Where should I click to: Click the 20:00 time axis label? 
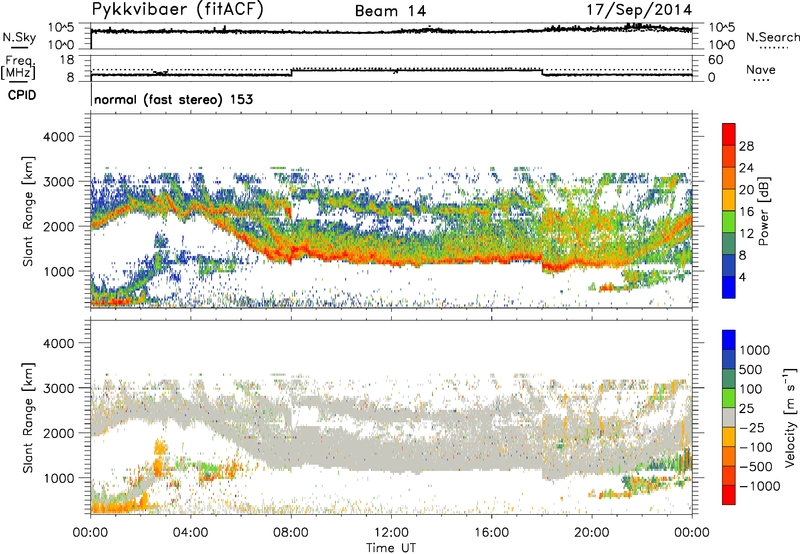[x=591, y=533]
